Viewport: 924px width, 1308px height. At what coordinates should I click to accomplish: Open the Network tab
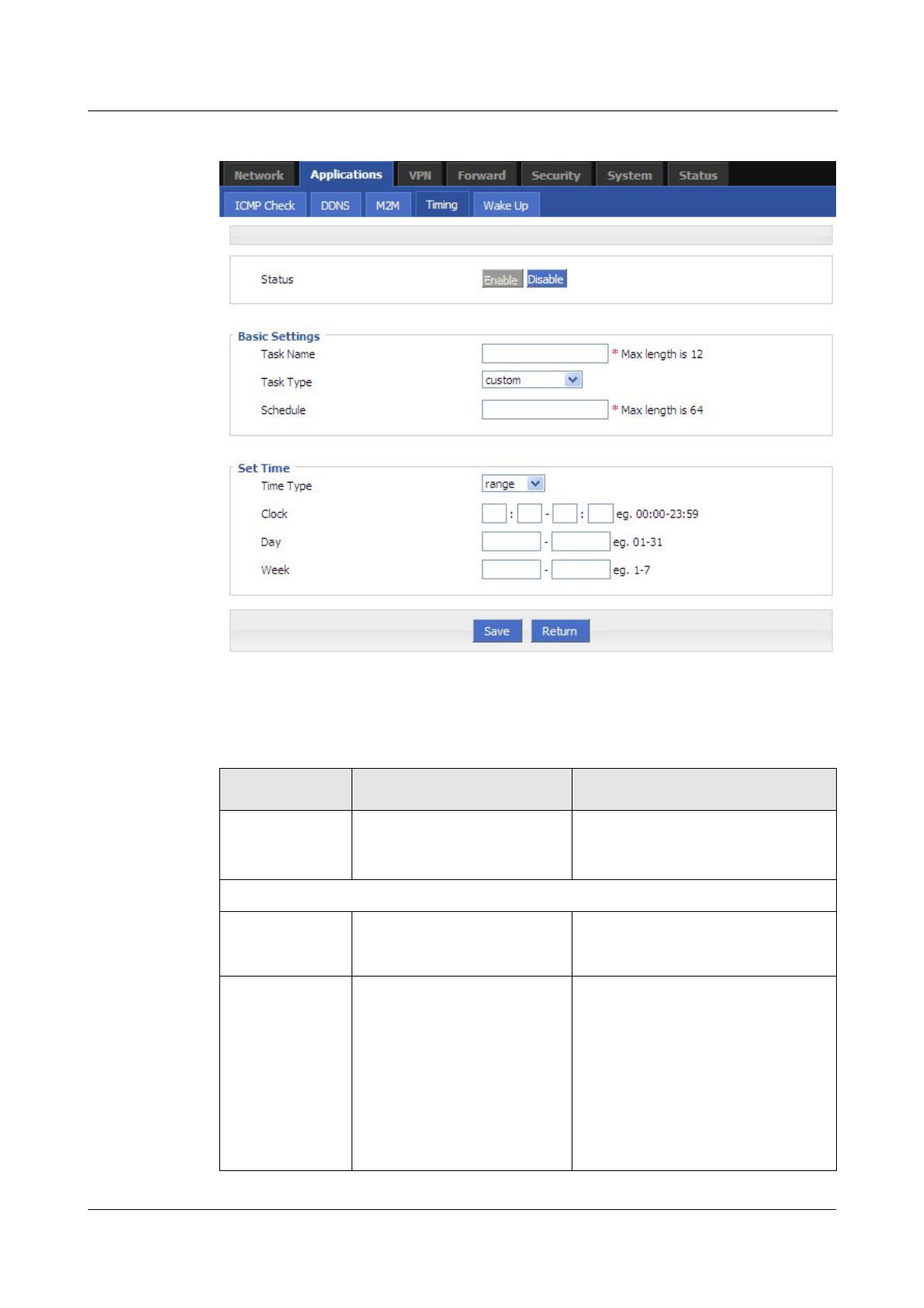259,175
